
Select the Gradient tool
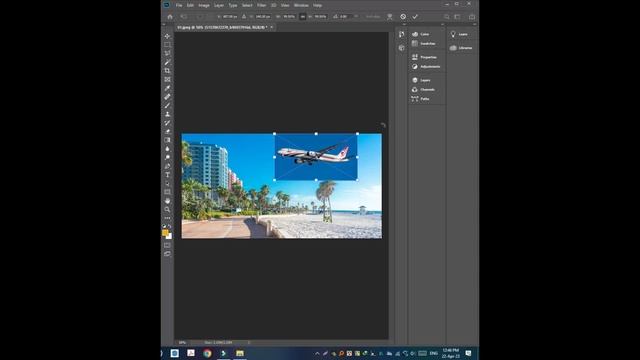(x=167, y=140)
